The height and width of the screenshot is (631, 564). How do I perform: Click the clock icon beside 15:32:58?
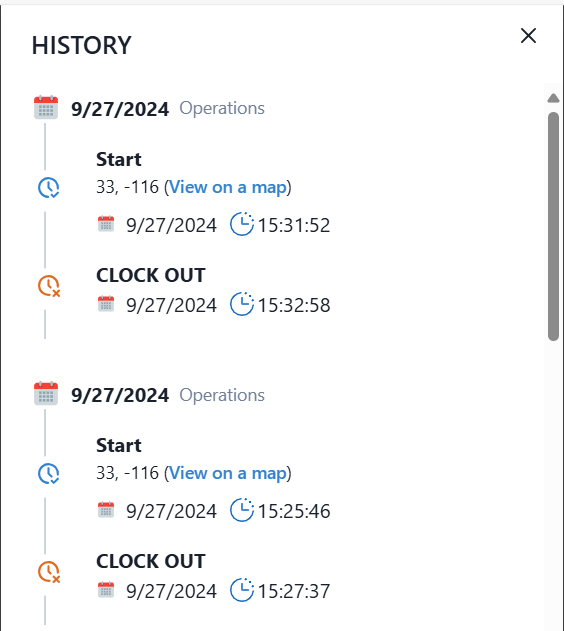click(x=242, y=304)
